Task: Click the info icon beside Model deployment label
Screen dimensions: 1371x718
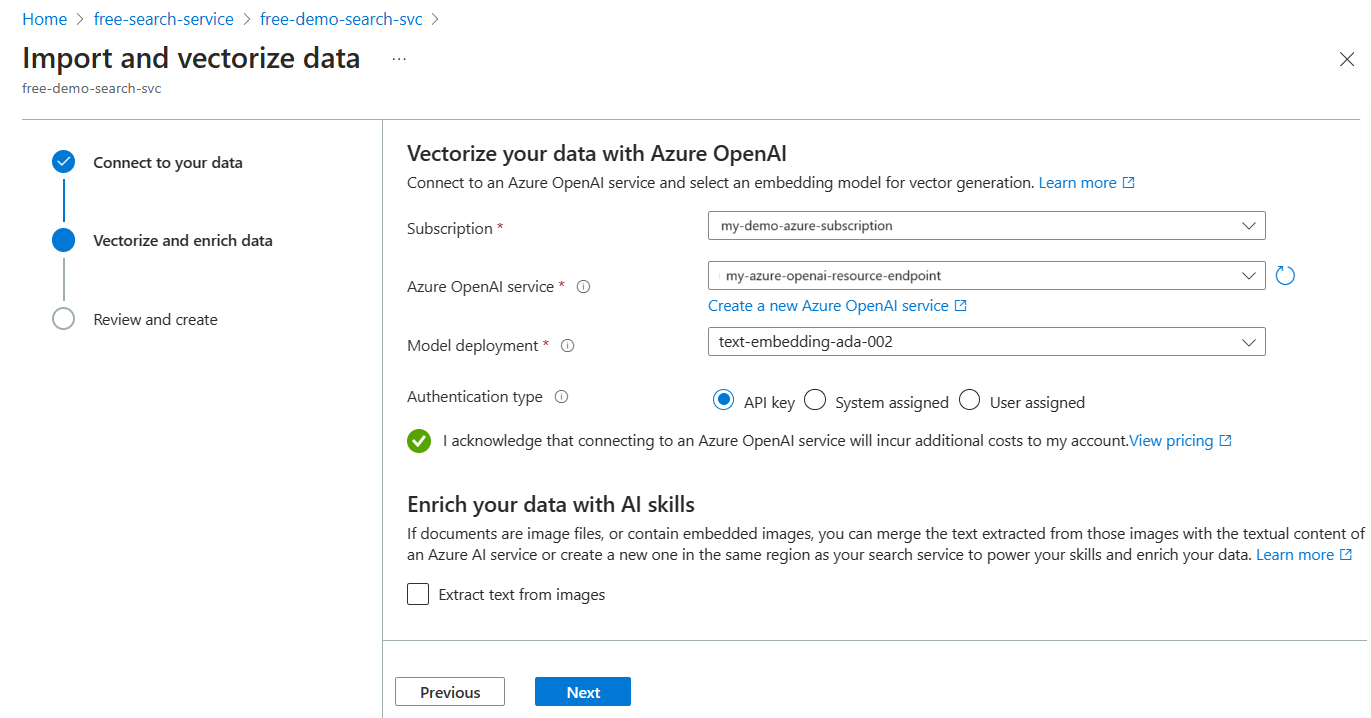Action: tap(567, 346)
